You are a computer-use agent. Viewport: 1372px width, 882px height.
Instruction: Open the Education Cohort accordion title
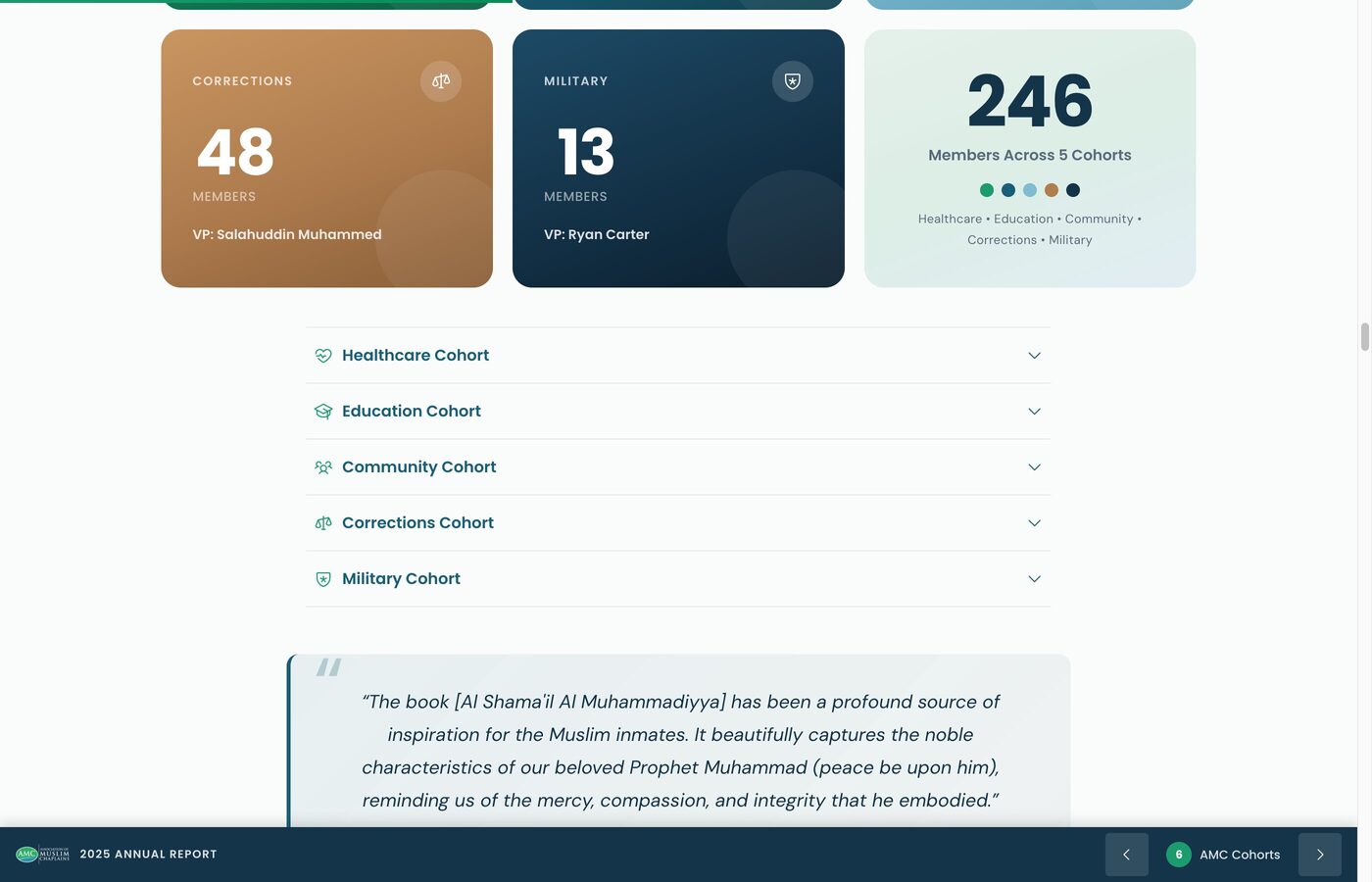point(412,412)
